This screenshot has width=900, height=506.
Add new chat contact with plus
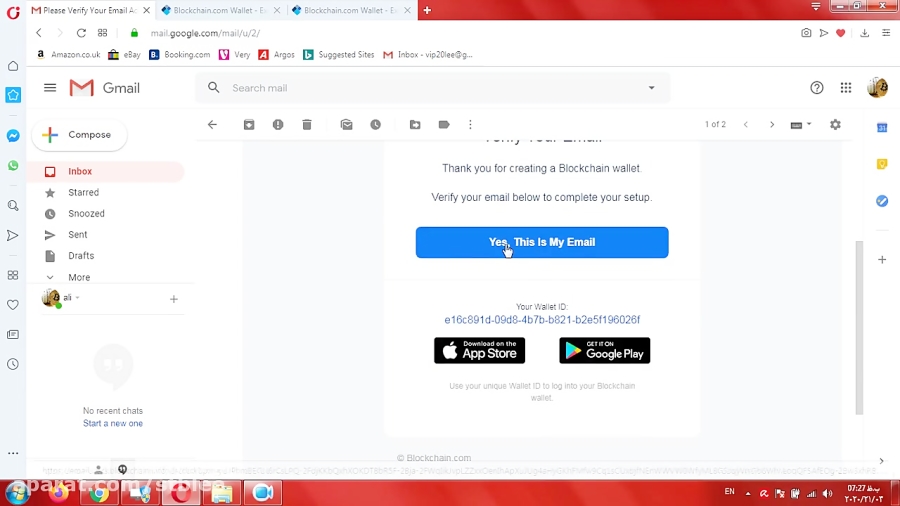click(x=173, y=299)
